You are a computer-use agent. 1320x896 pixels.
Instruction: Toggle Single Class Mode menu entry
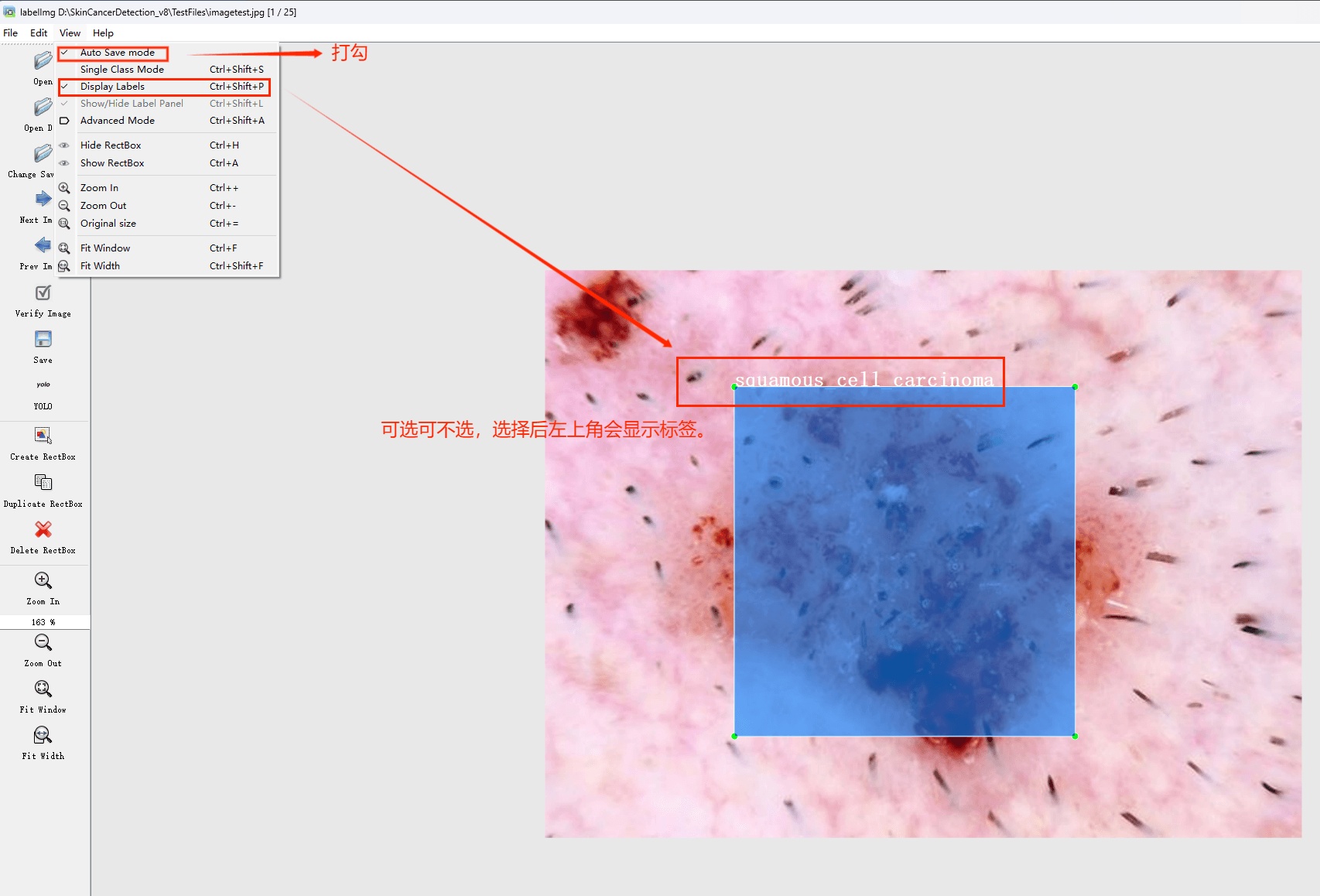(168, 70)
